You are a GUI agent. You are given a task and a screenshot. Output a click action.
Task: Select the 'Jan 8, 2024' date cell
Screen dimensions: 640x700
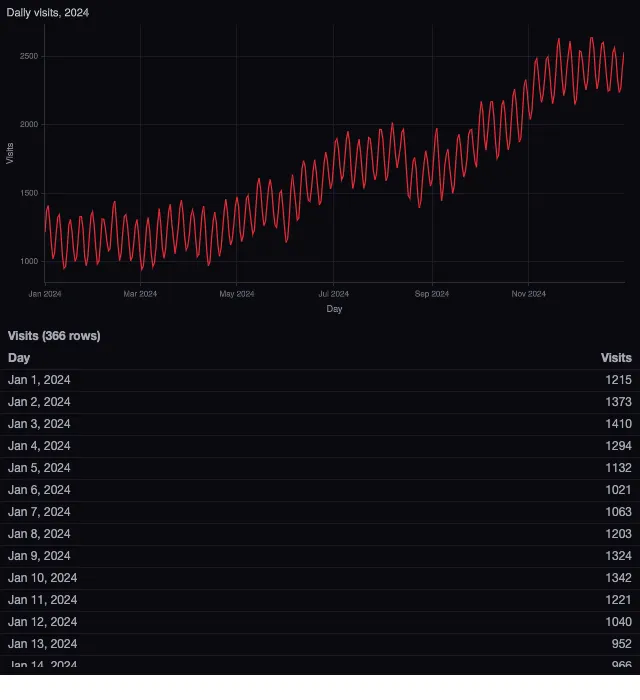click(39, 533)
